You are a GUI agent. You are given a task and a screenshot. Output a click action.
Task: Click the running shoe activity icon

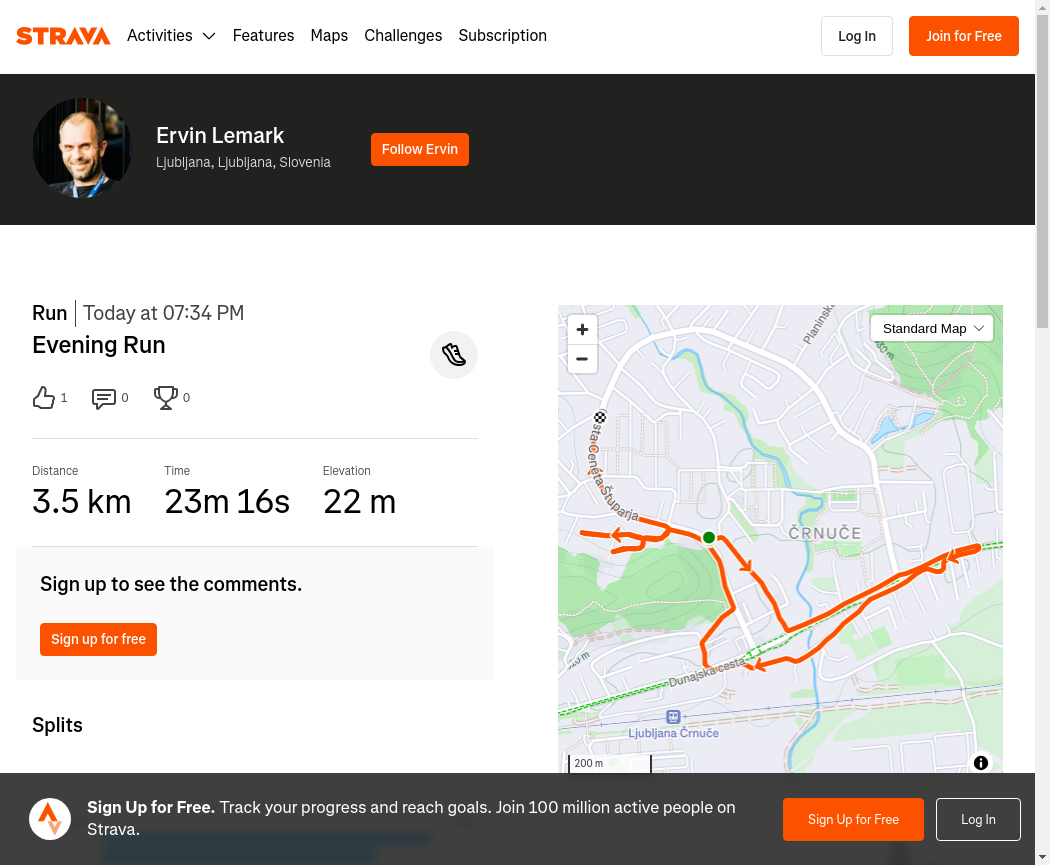[454, 355]
